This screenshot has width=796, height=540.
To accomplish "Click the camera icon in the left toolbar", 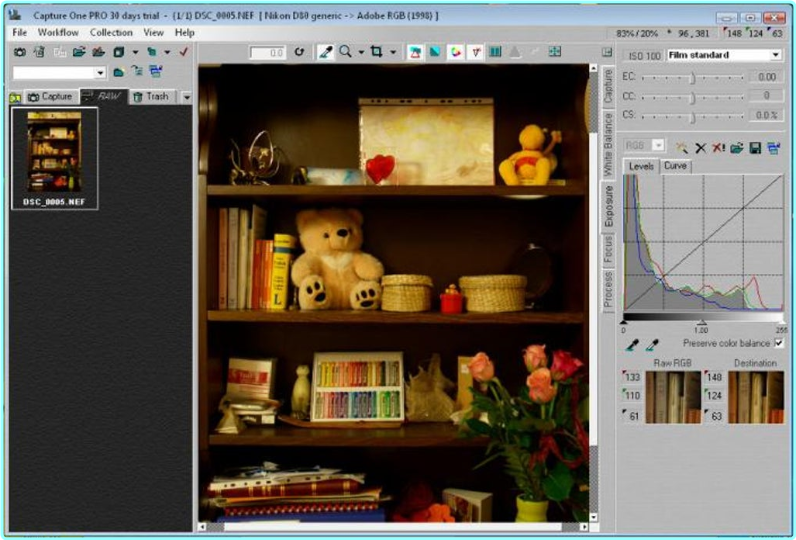I will (x=19, y=52).
